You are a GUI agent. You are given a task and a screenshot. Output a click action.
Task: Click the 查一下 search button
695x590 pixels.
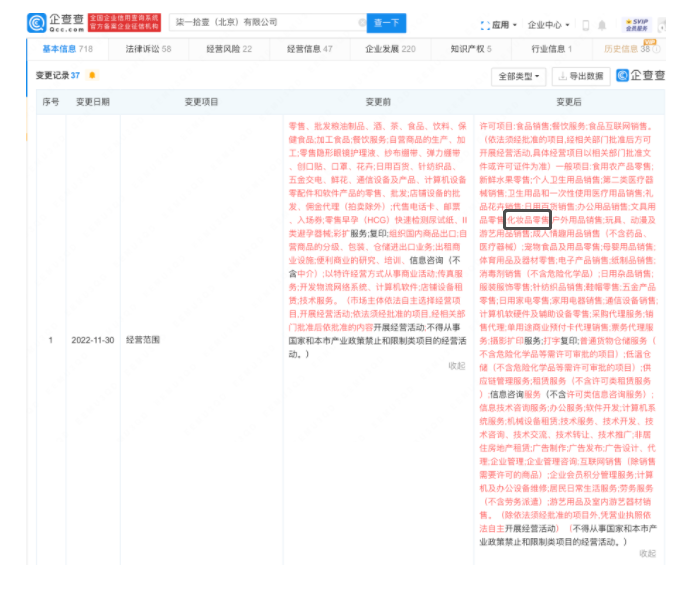[386, 23]
